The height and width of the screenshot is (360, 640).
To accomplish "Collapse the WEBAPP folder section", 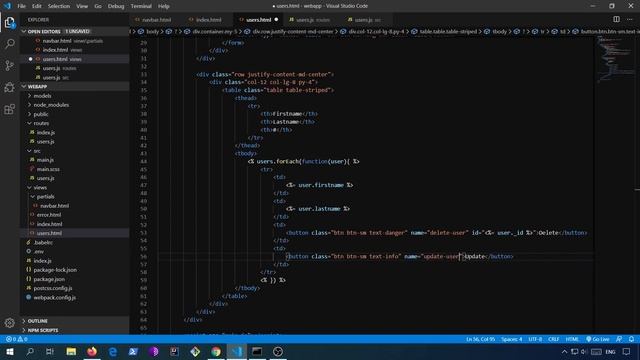I will point(37,87).
